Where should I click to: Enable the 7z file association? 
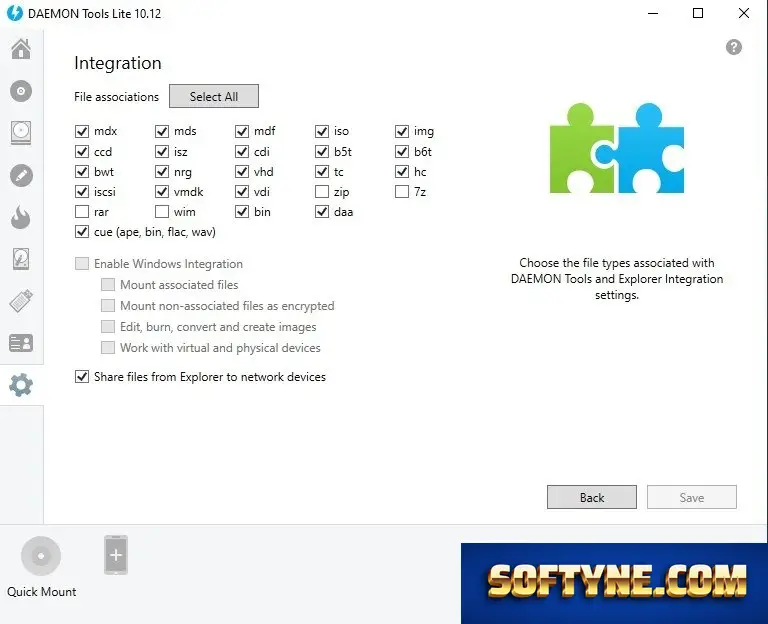tap(402, 192)
